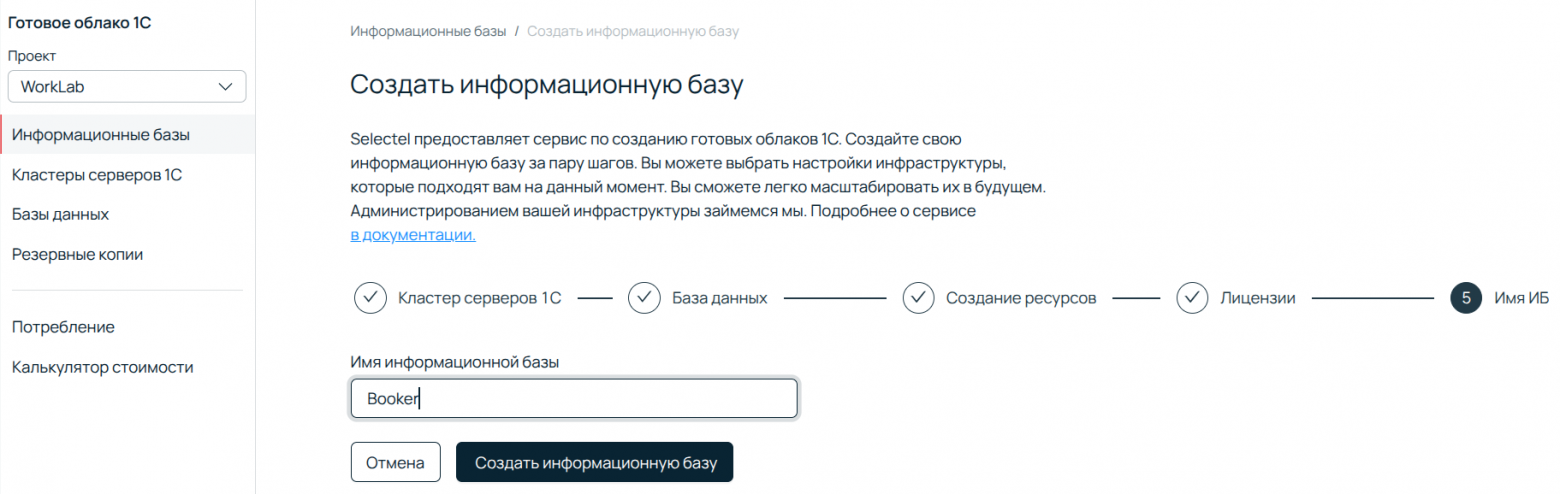Viewport: 1560px width, 494px height.
Task: Click the Лицензии step label
Action: (x=1257, y=298)
